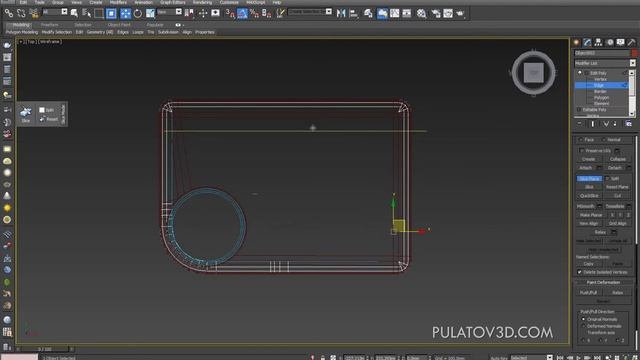Viewport: 640px width, 360px height.
Task: Select Polygon sub-object level in stack
Action: [x=601, y=98]
